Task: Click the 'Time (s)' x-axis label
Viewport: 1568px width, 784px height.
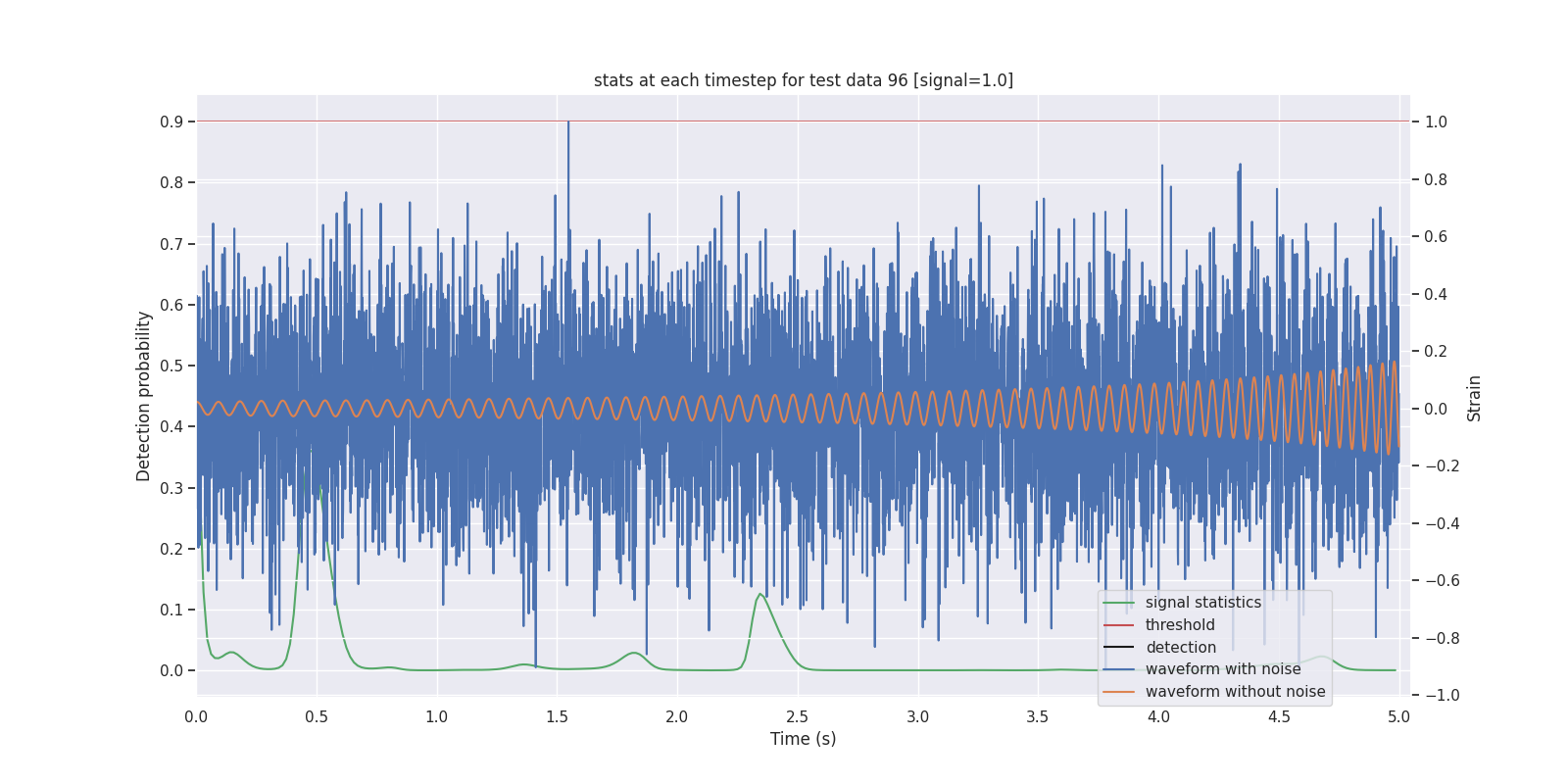Action: click(803, 739)
